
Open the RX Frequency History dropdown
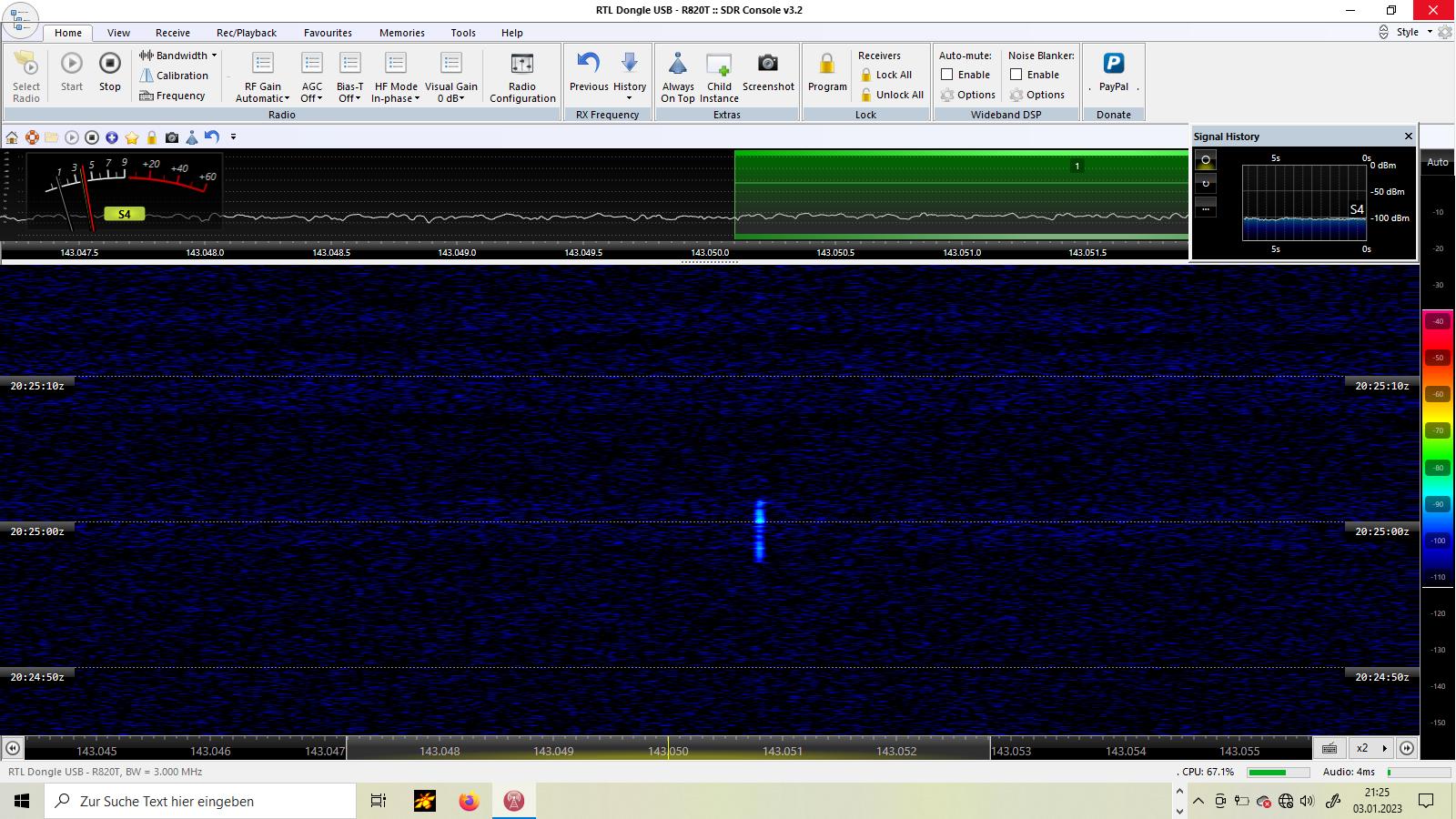(630, 76)
